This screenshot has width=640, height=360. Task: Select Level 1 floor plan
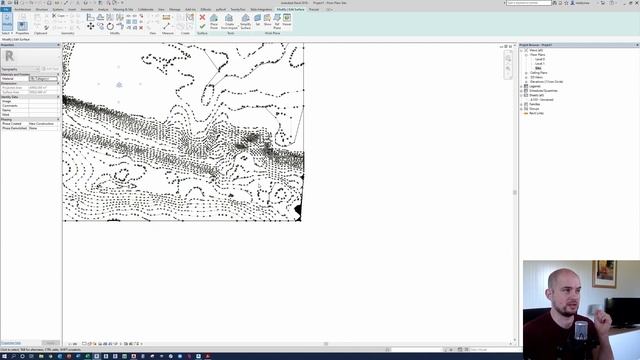[540, 64]
